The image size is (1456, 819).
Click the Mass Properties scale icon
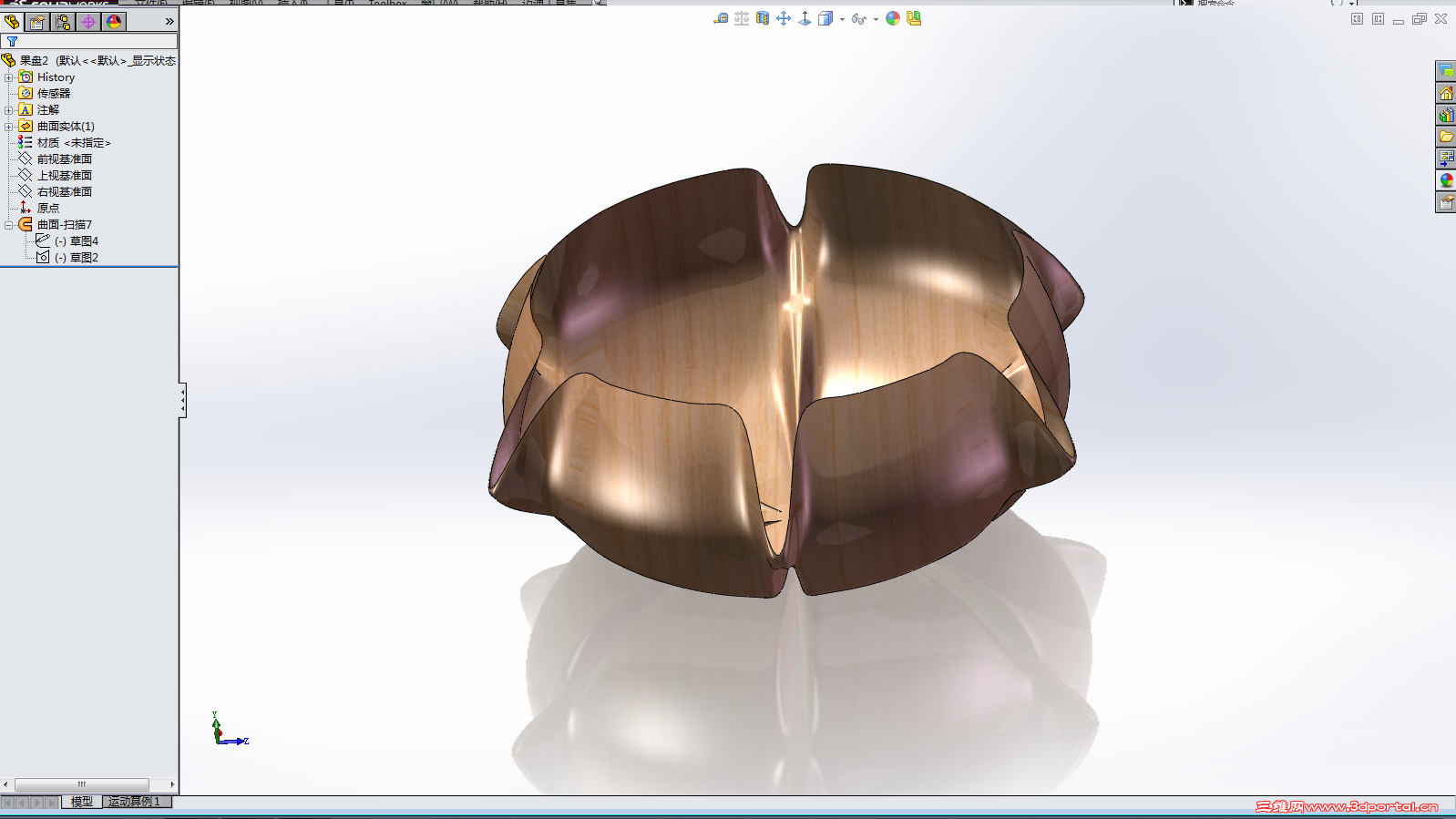click(x=742, y=18)
